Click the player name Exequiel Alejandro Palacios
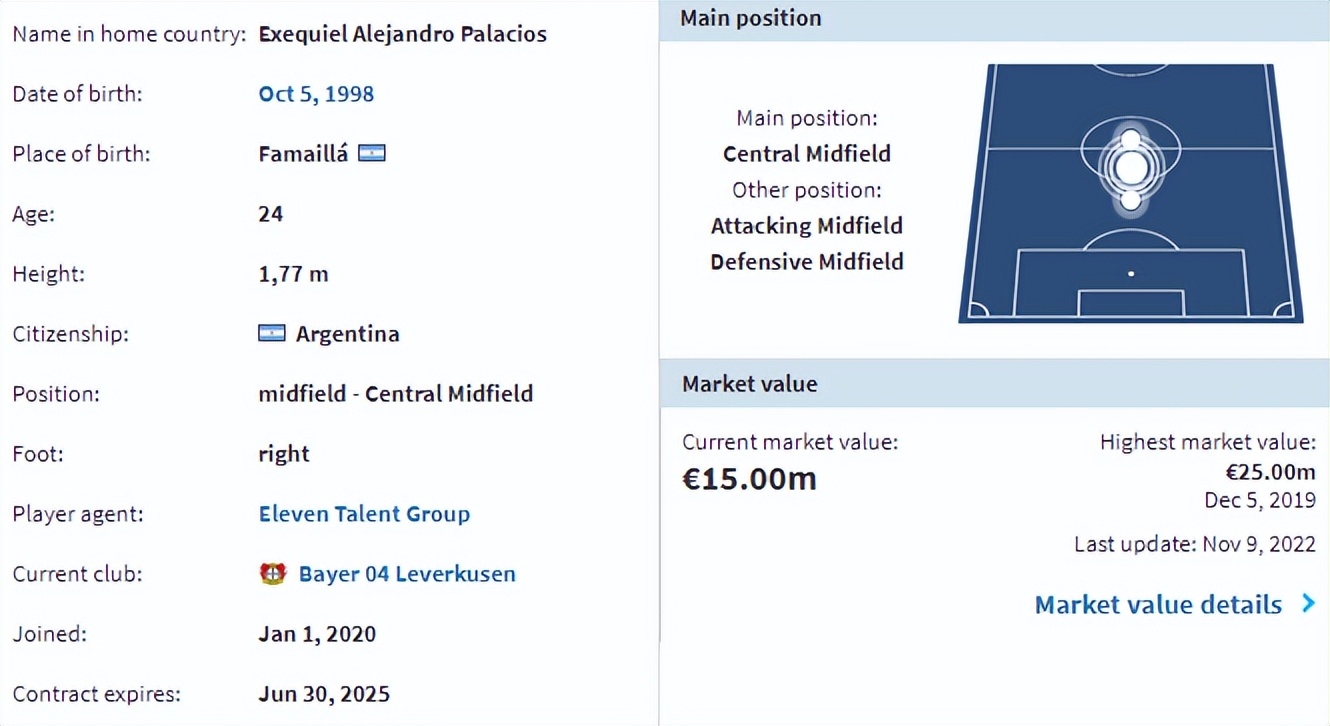 coord(402,34)
